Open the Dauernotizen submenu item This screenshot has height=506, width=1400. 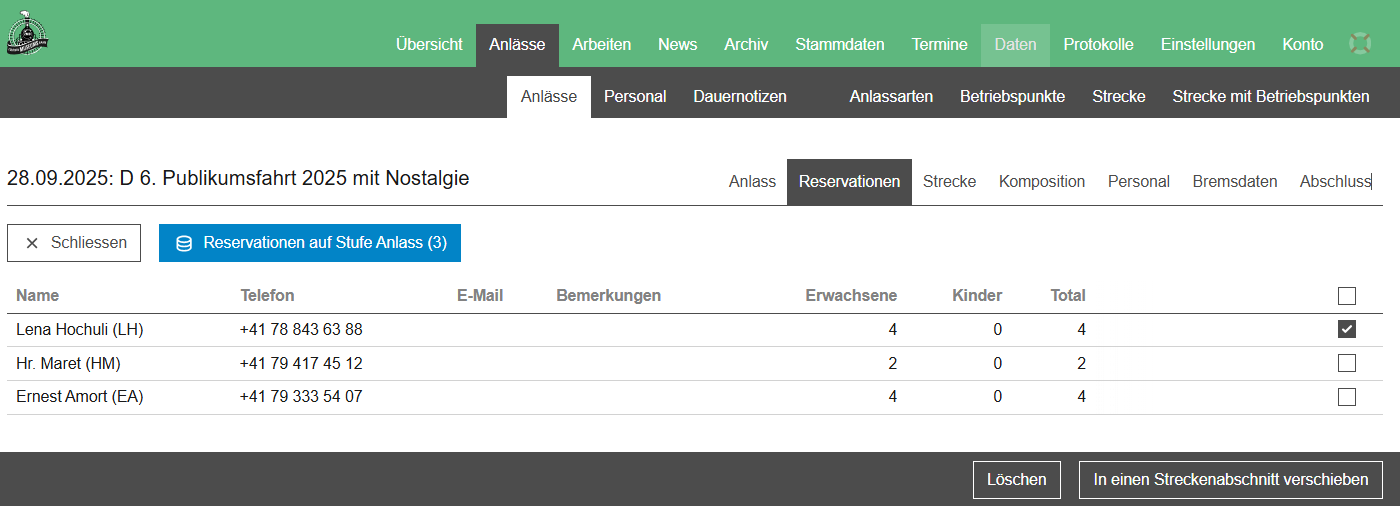click(x=740, y=97)
